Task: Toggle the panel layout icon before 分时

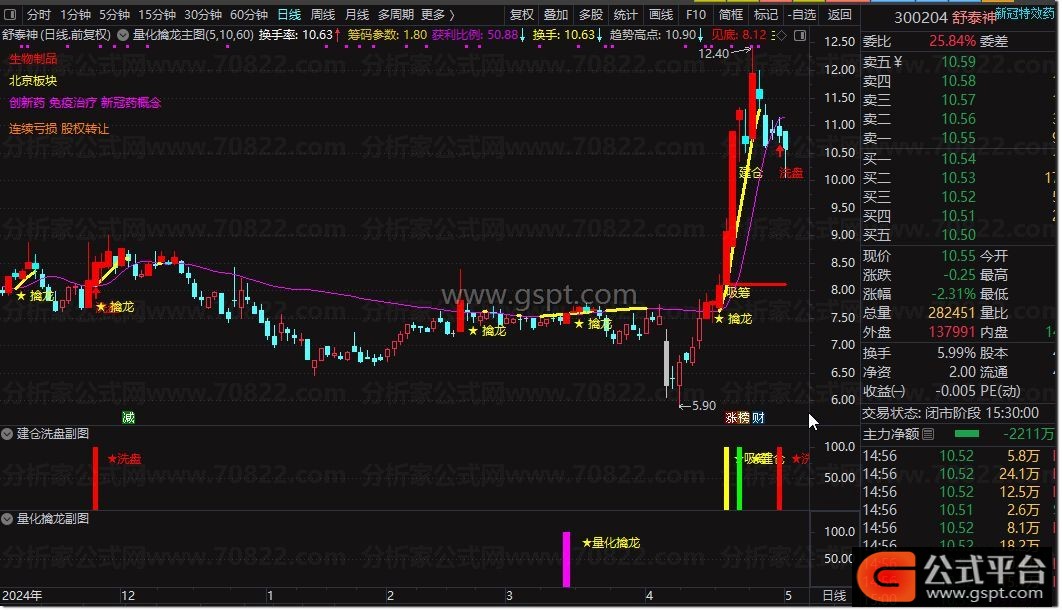Action: [x=10, y=14]
